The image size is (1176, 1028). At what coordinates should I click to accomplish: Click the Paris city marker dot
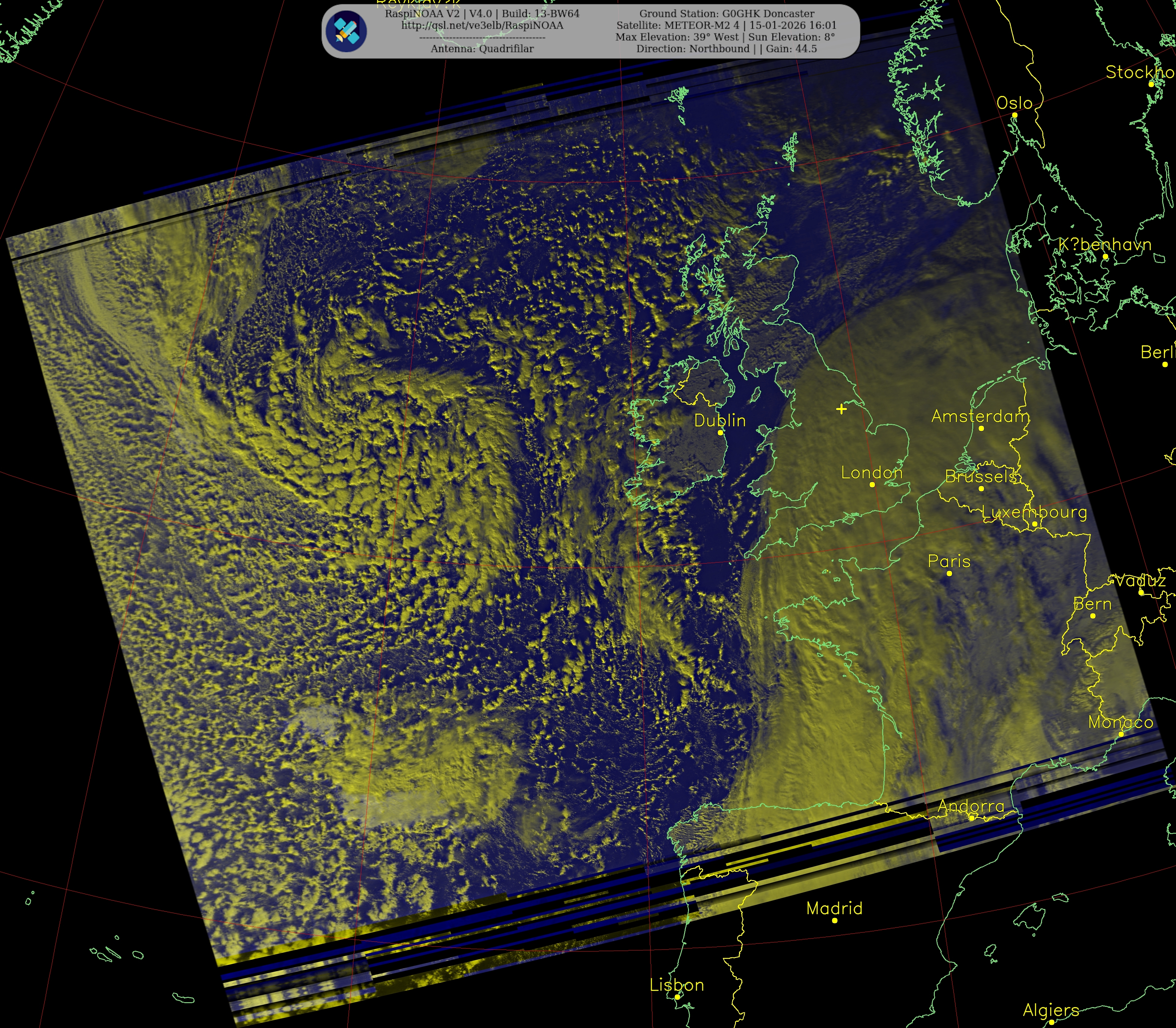point(949,573)
